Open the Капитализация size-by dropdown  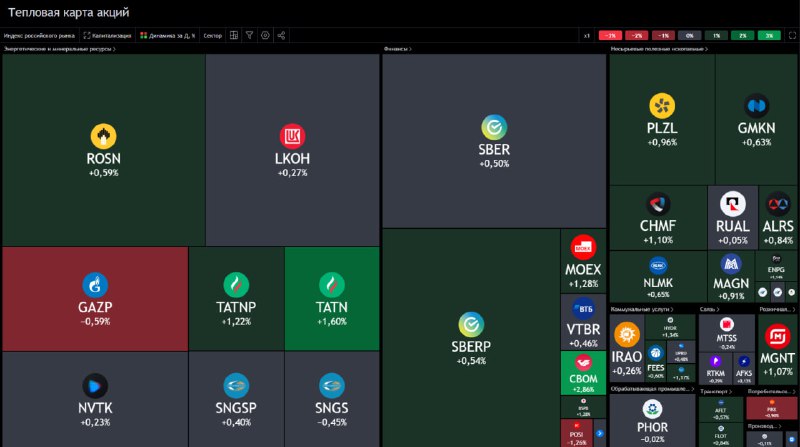click(x=108, y=35)
